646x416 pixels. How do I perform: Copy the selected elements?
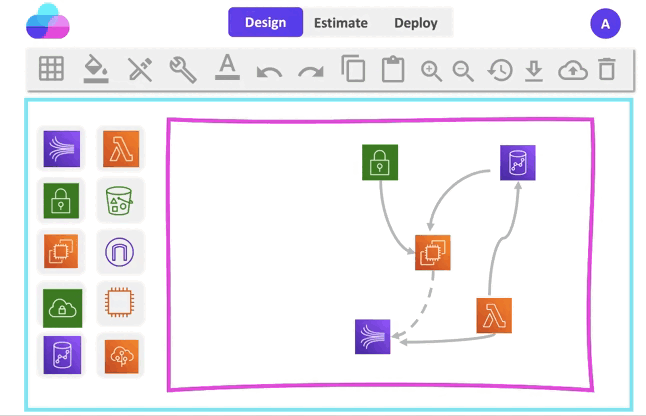[353, 68]
